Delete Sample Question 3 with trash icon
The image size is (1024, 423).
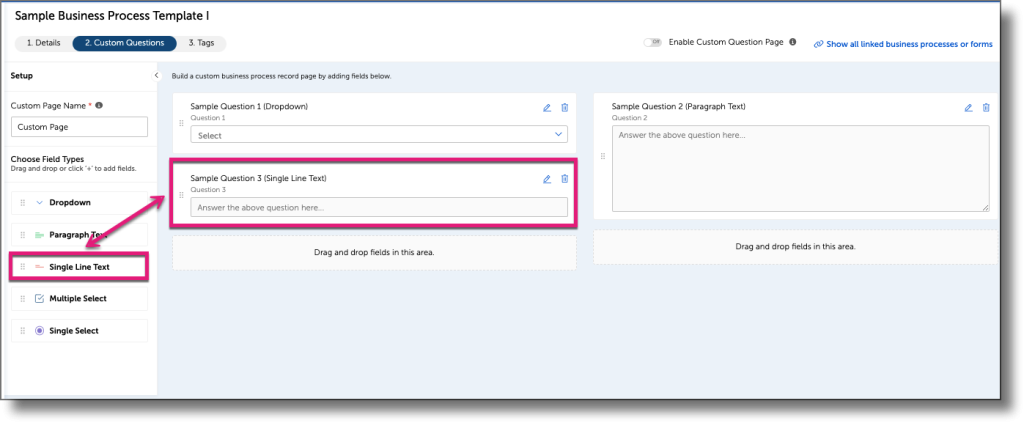point(565,179)
